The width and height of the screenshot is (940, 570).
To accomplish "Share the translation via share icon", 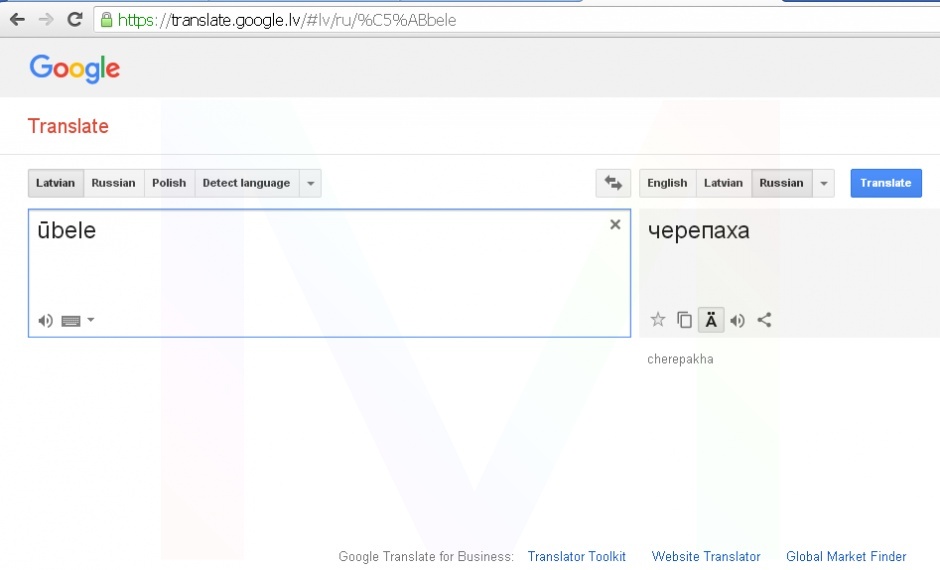I will [x=764, y=320].
